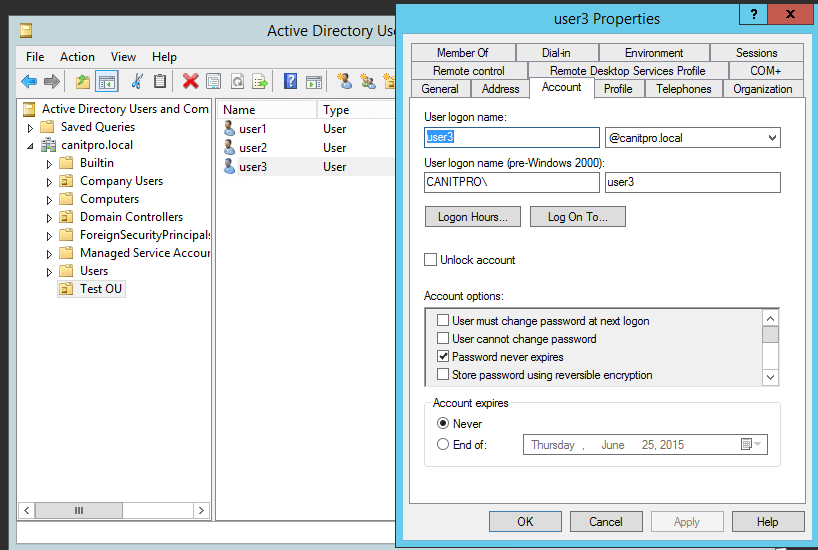This screenshot has width=818, height=550.
Task: Click the Export List icon
Action: 260,81
